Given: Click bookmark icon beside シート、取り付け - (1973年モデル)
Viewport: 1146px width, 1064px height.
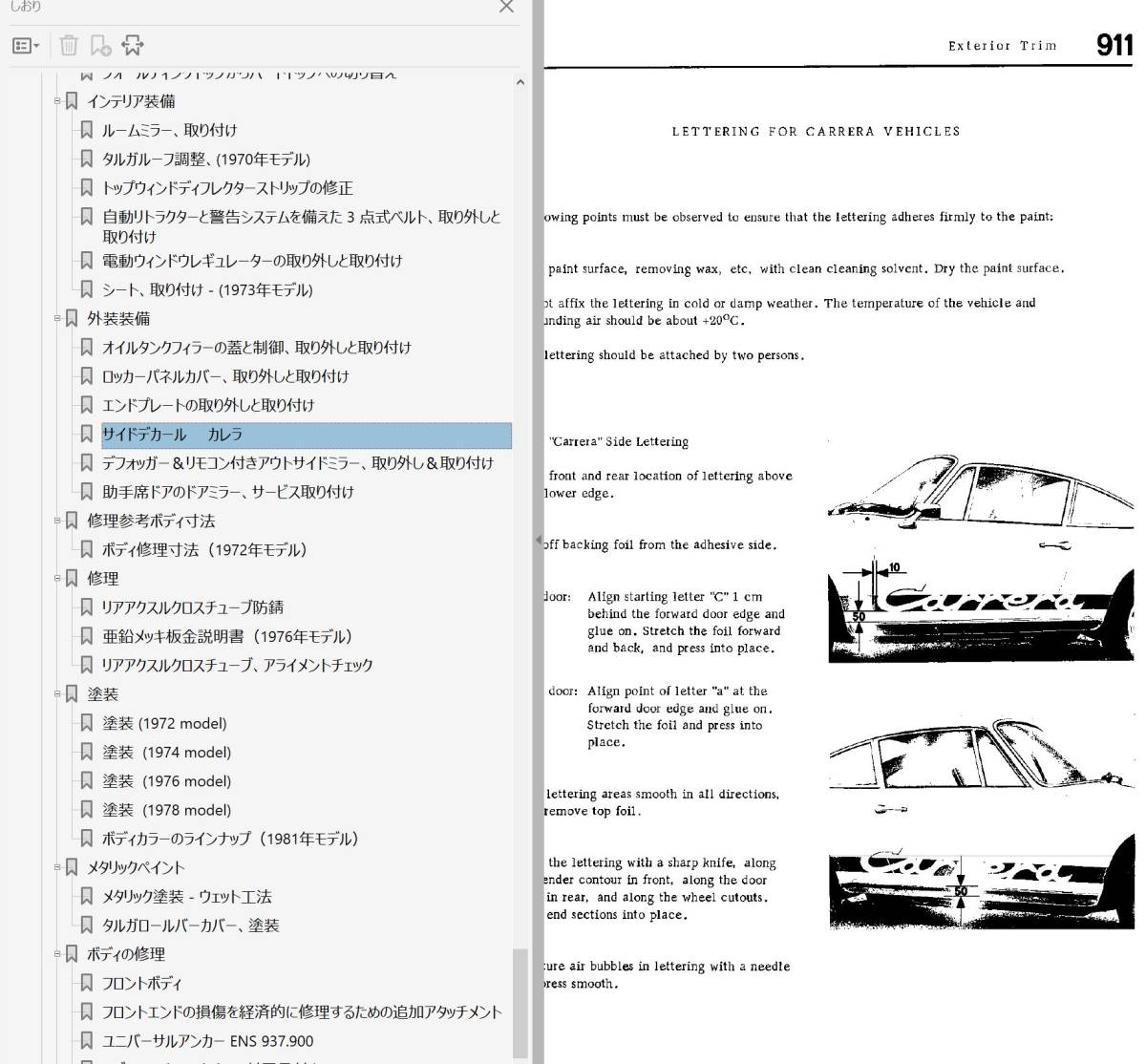Looking at the screenshot, I should click(x=86, y=289).
